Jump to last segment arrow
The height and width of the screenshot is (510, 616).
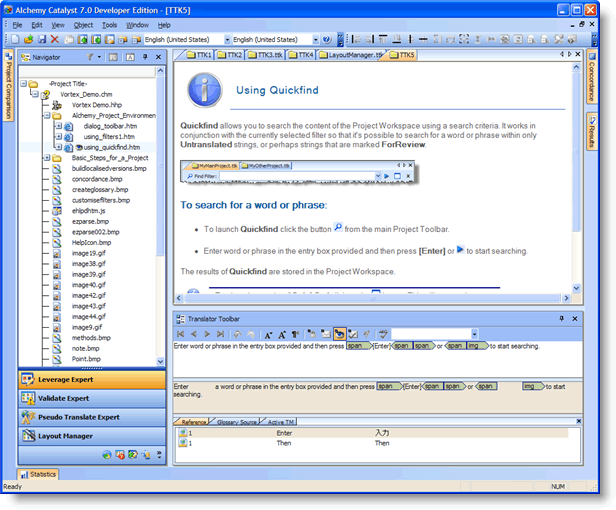(220, 334)
